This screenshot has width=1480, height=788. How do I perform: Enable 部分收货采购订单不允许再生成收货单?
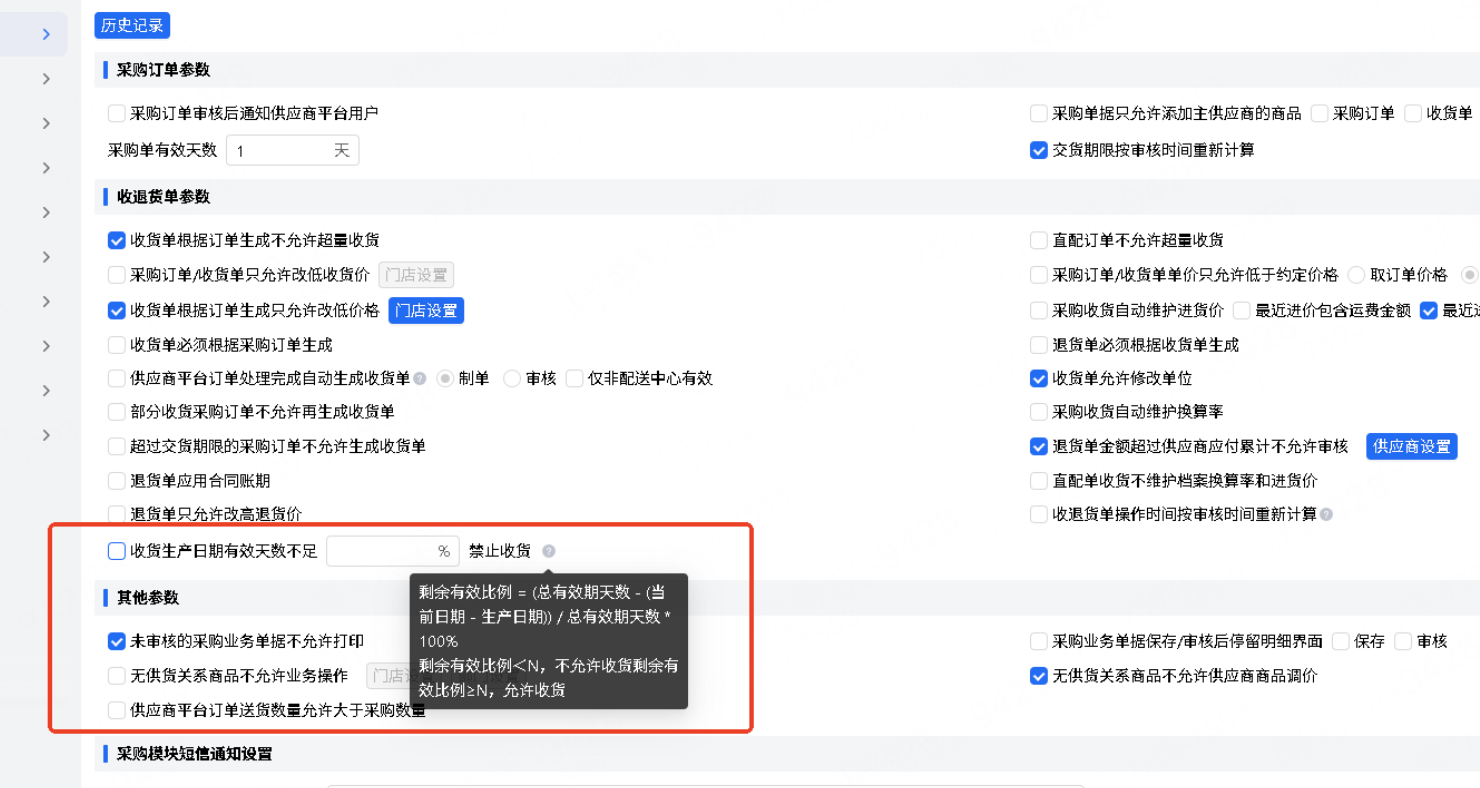tap(117, 412)
